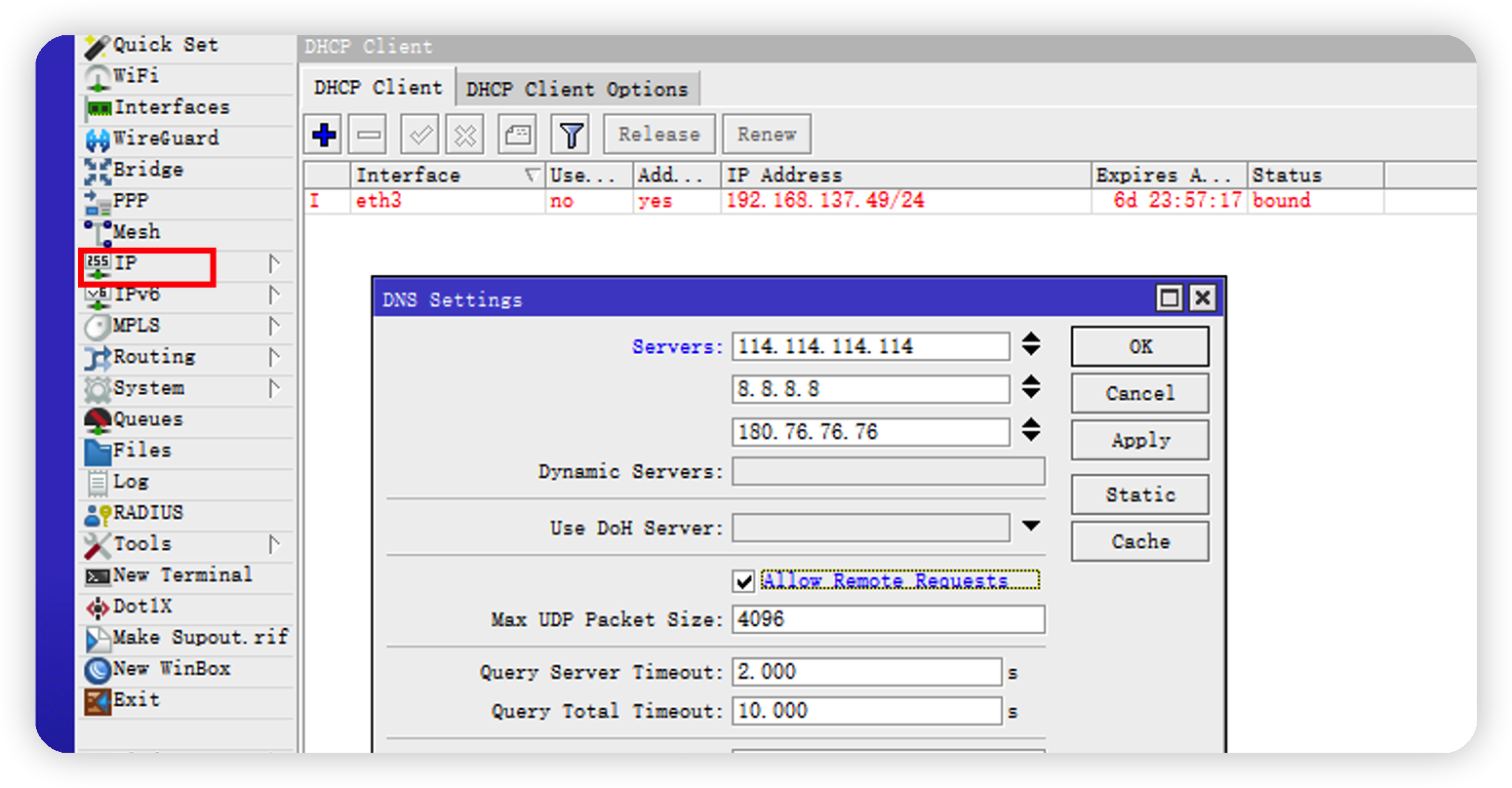Switch to DHCP Client tab

tap(378, 87)
